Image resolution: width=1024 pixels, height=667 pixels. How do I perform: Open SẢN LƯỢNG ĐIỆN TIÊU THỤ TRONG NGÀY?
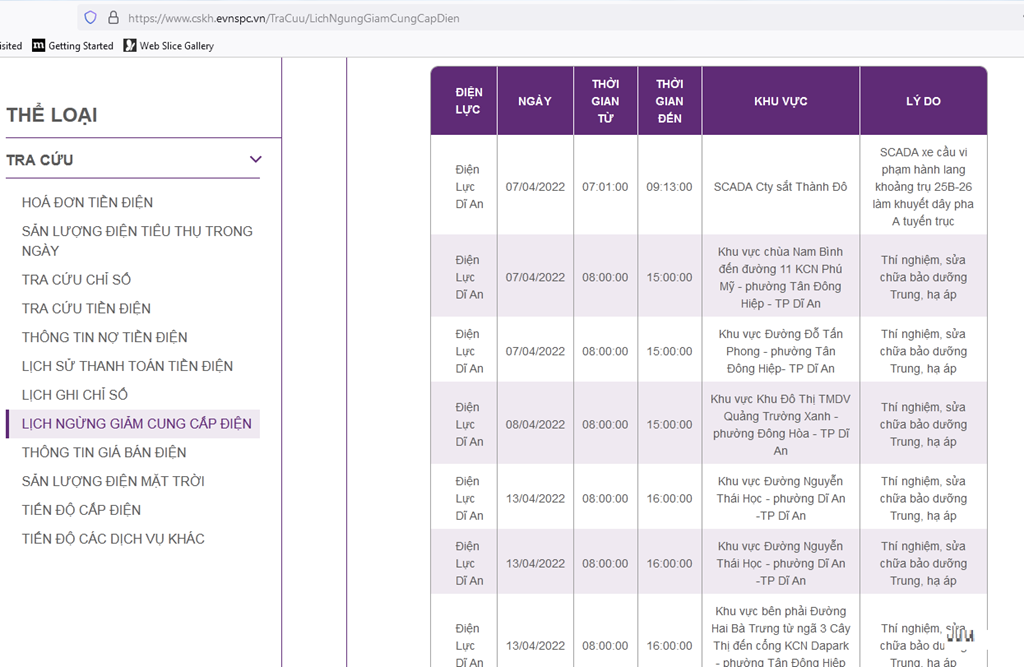pos(137,240)
